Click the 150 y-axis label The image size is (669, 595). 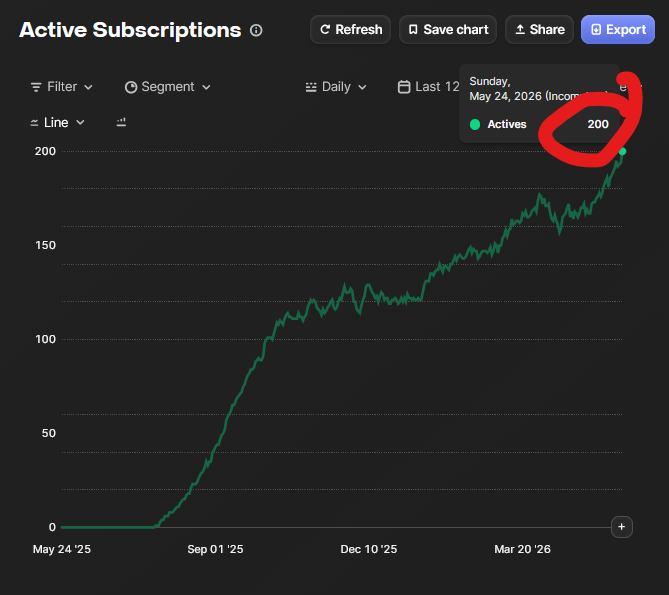point(45,245)
